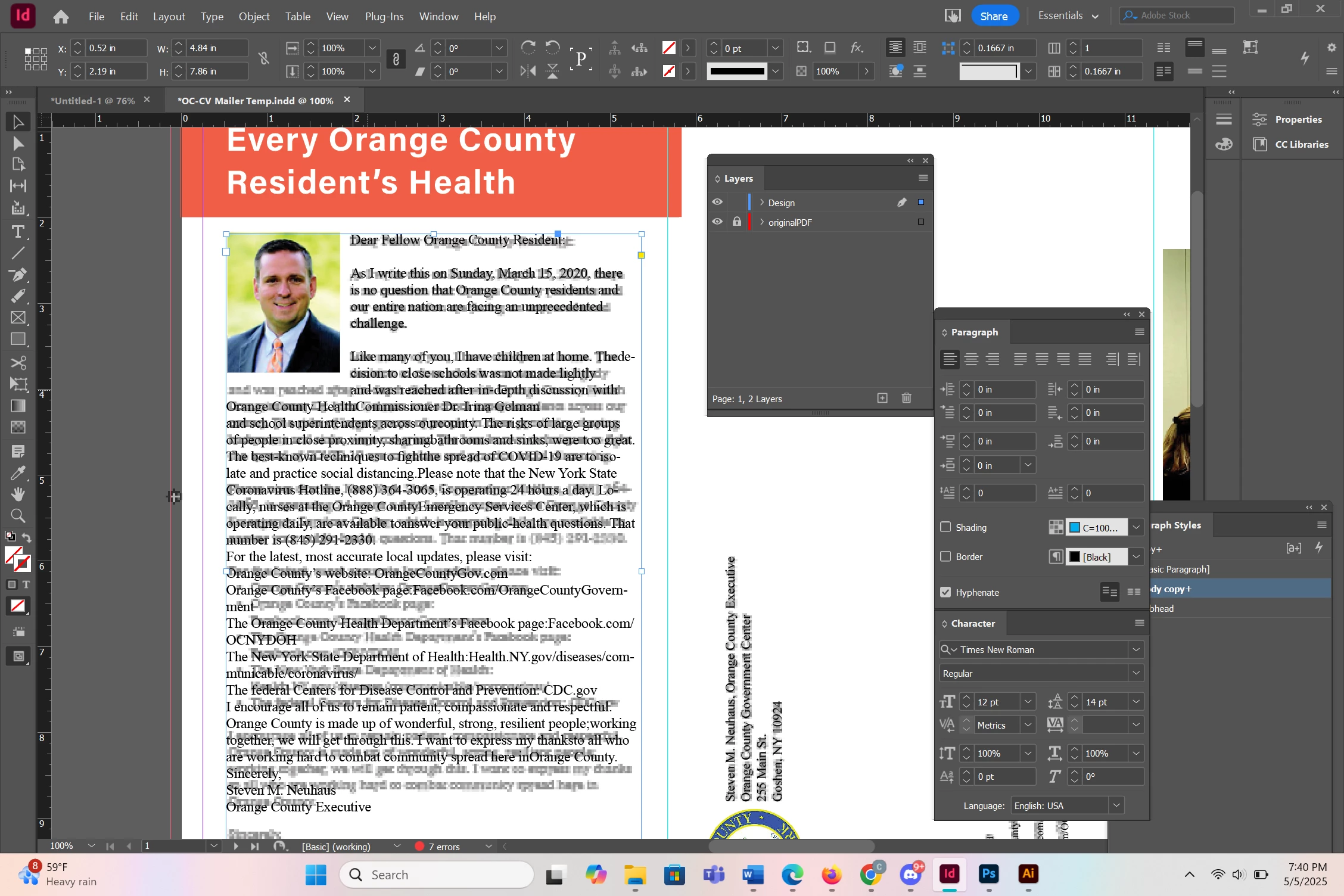Select the Hand tool
The height and width of the screenshot is (896, 1344).
pos(18,494)
